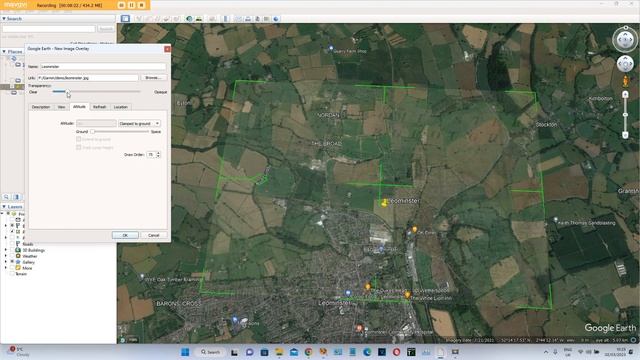The height and width of the screenshot is (360, 640).
Task: Open the chat app on taskbar
Action: click(x=249, y=352)
